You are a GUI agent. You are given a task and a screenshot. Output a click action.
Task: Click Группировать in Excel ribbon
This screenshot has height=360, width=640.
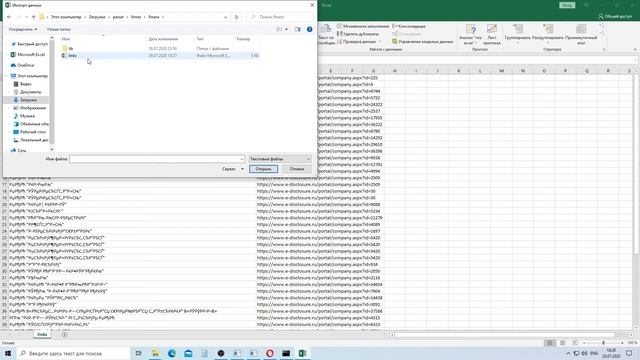pos(518,33)
